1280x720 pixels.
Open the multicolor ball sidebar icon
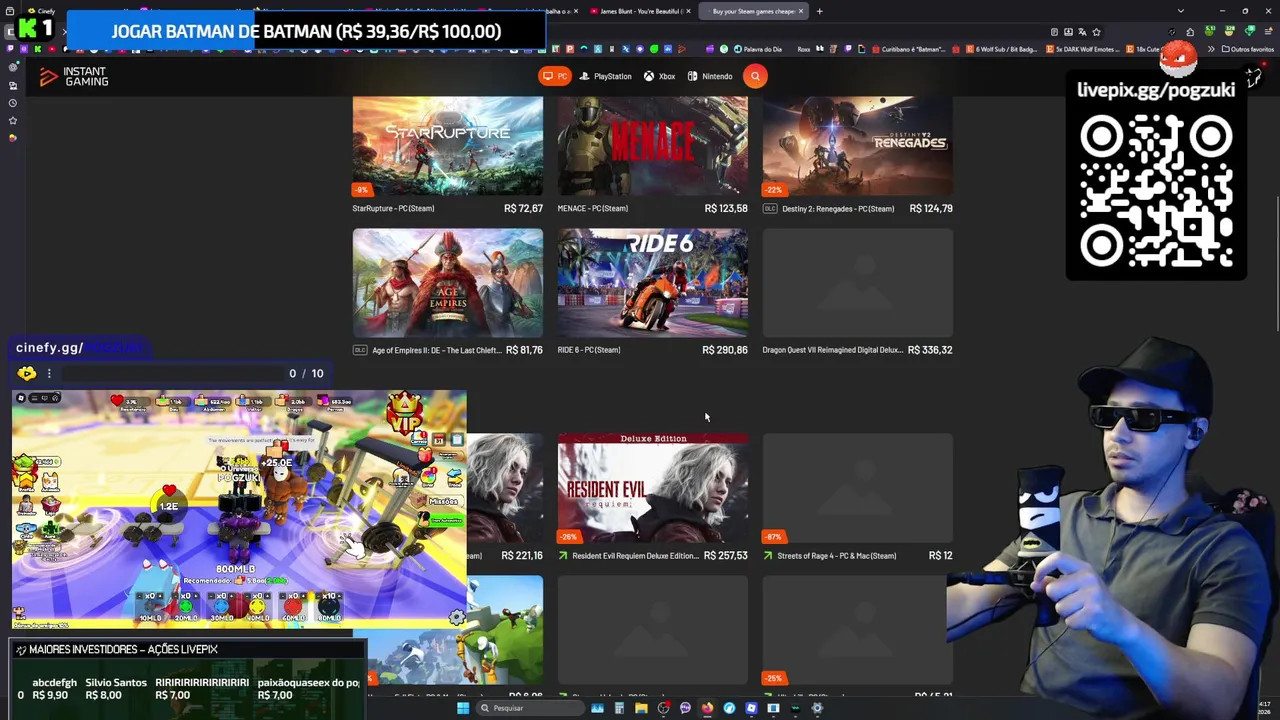pos(12,137)
